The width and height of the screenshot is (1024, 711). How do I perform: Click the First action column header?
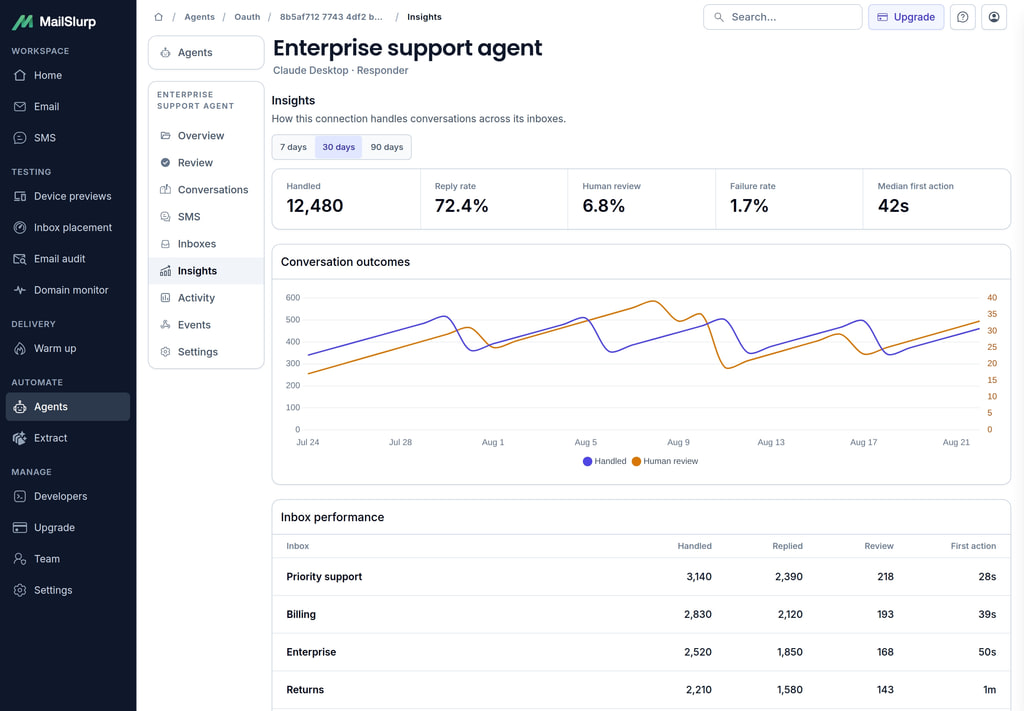[973, 546]
